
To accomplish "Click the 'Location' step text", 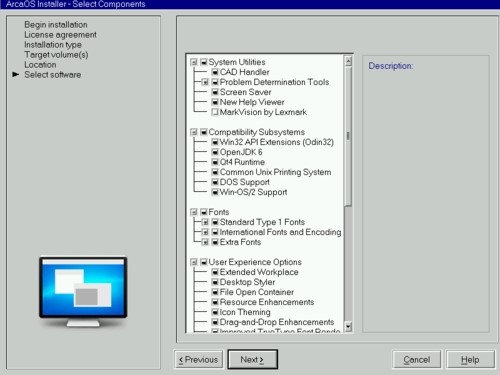I will [40, 65].
